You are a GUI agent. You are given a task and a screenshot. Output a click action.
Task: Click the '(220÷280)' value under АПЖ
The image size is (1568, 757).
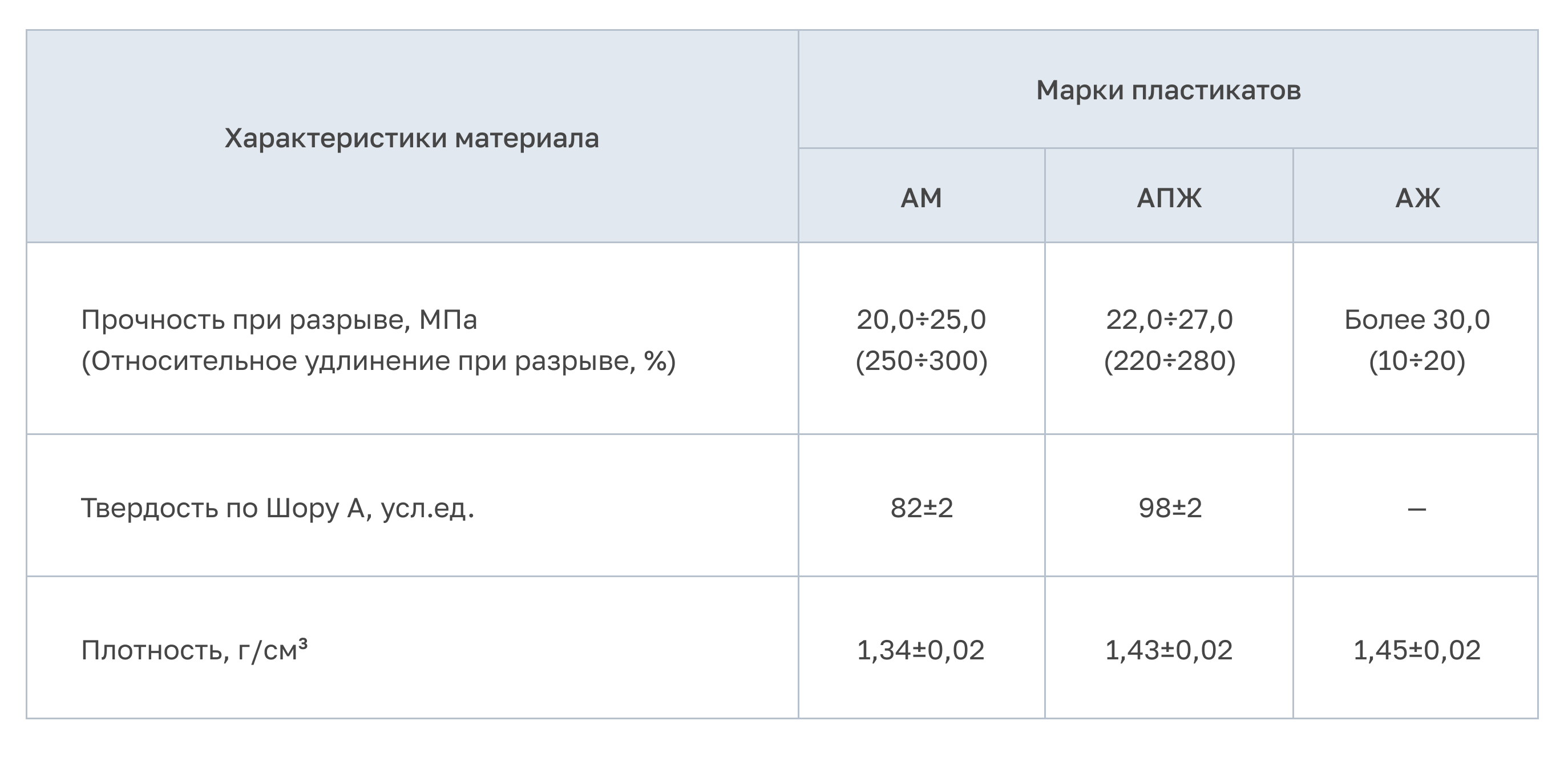click(1169, 361)
